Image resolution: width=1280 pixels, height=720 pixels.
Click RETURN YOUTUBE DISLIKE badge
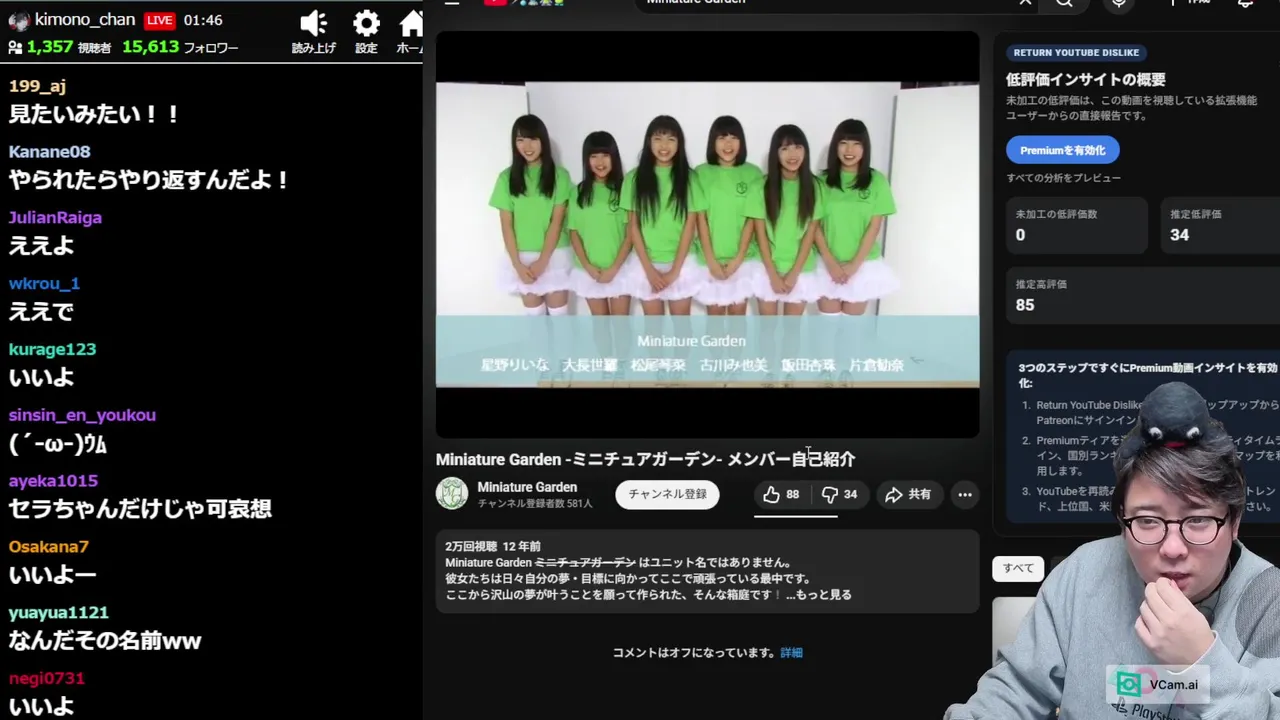click(1075, 53)
